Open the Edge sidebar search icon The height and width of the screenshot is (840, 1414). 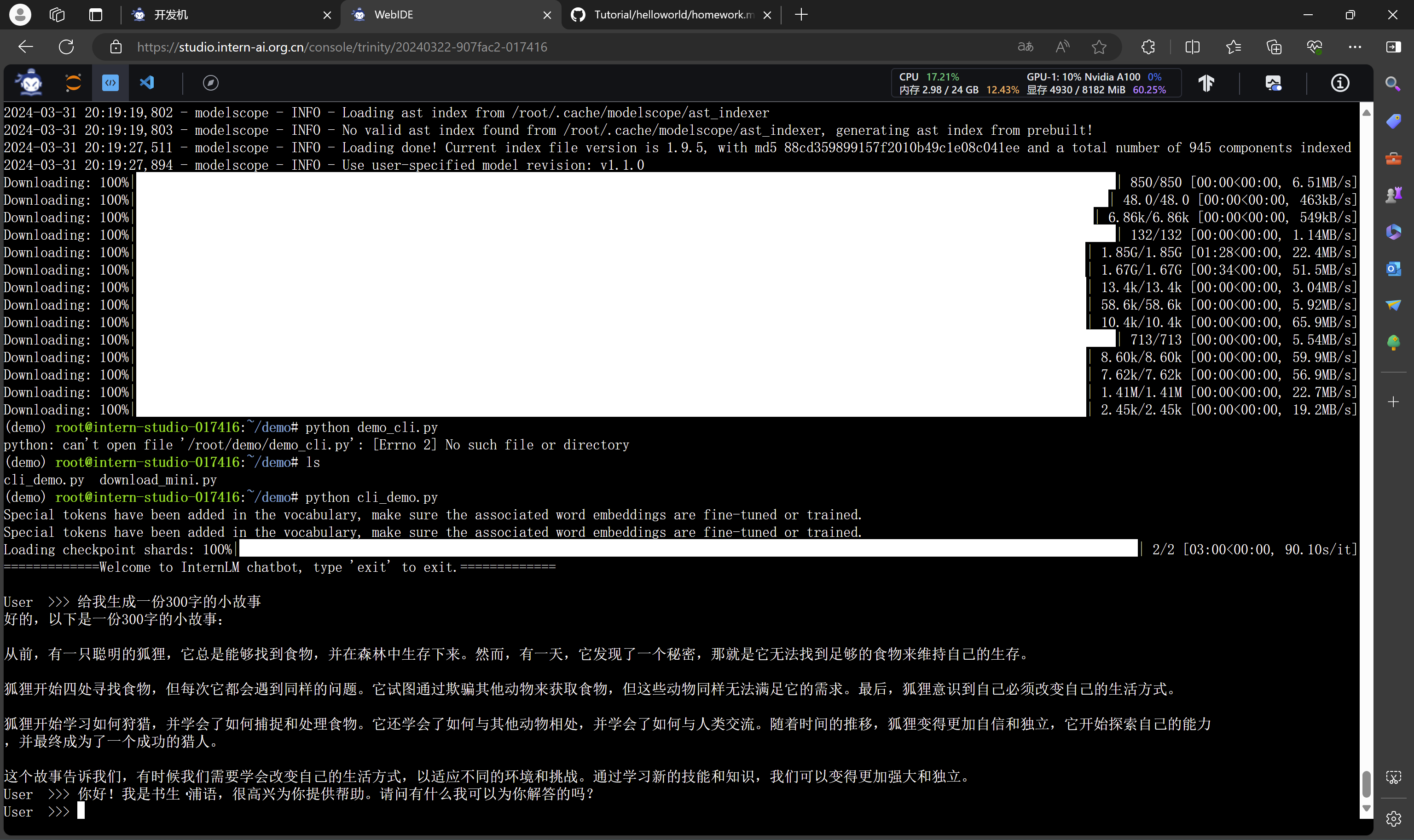[1394, 84]
